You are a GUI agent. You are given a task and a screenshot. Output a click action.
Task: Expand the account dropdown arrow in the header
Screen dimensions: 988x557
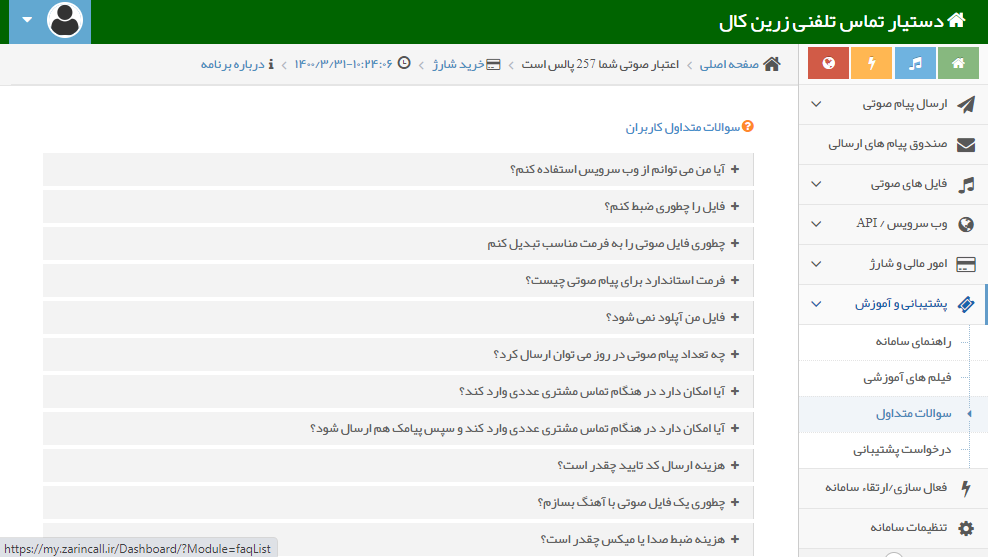(x=27, y=20)
